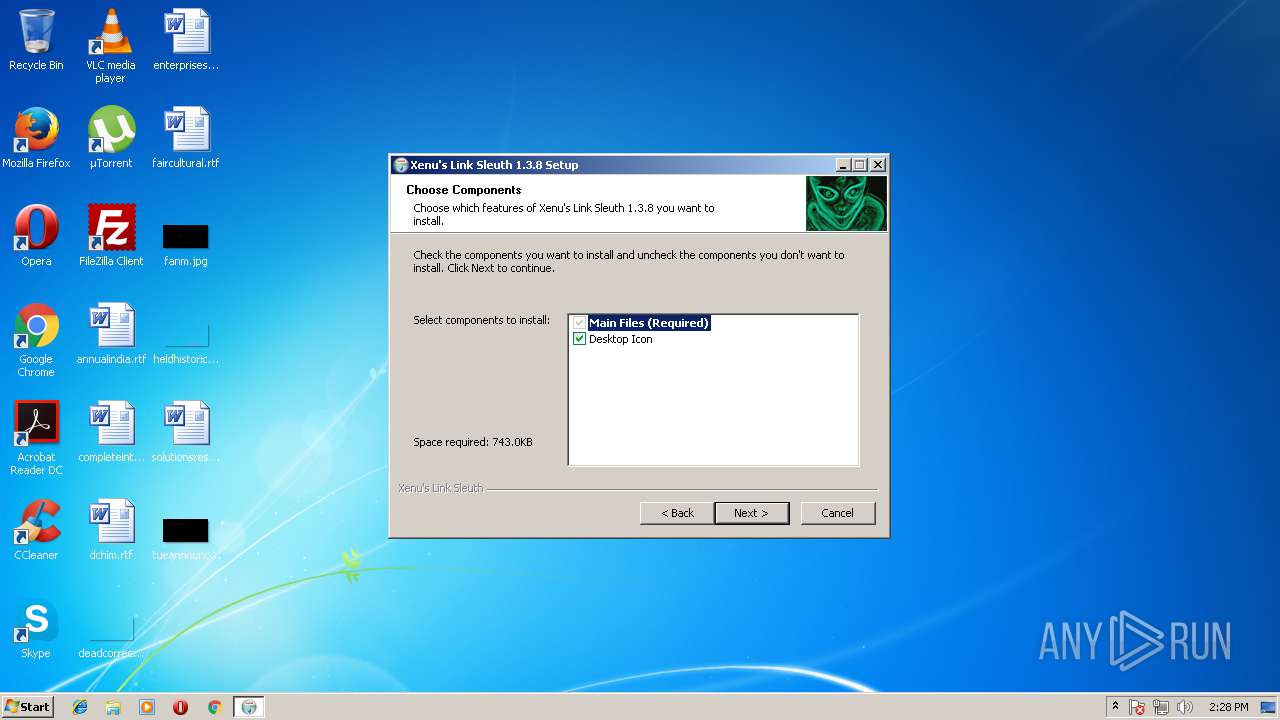Select the fanm.jpg image file
The width and height of the screenshot is (1280, 720).
[x=186, y=244]
